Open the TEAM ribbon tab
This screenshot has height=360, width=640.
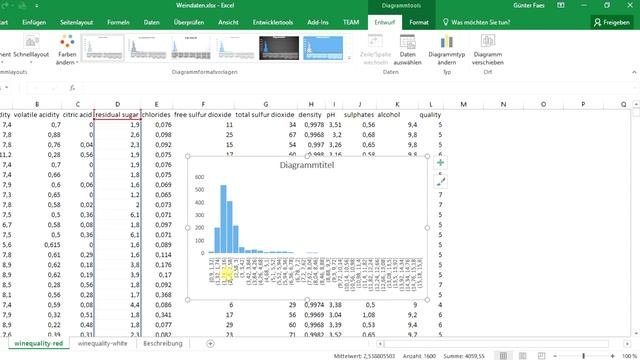tap(351, 22)
